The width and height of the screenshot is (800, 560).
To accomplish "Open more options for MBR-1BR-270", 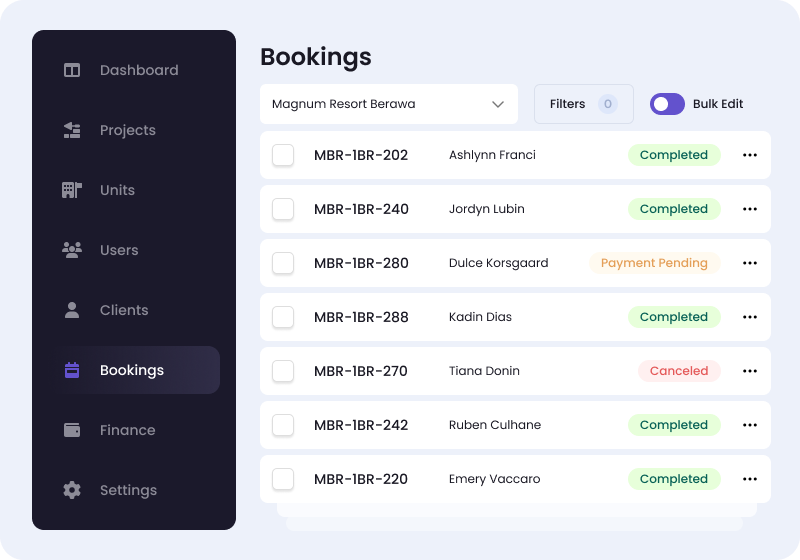I will click(x=749, y=371).
